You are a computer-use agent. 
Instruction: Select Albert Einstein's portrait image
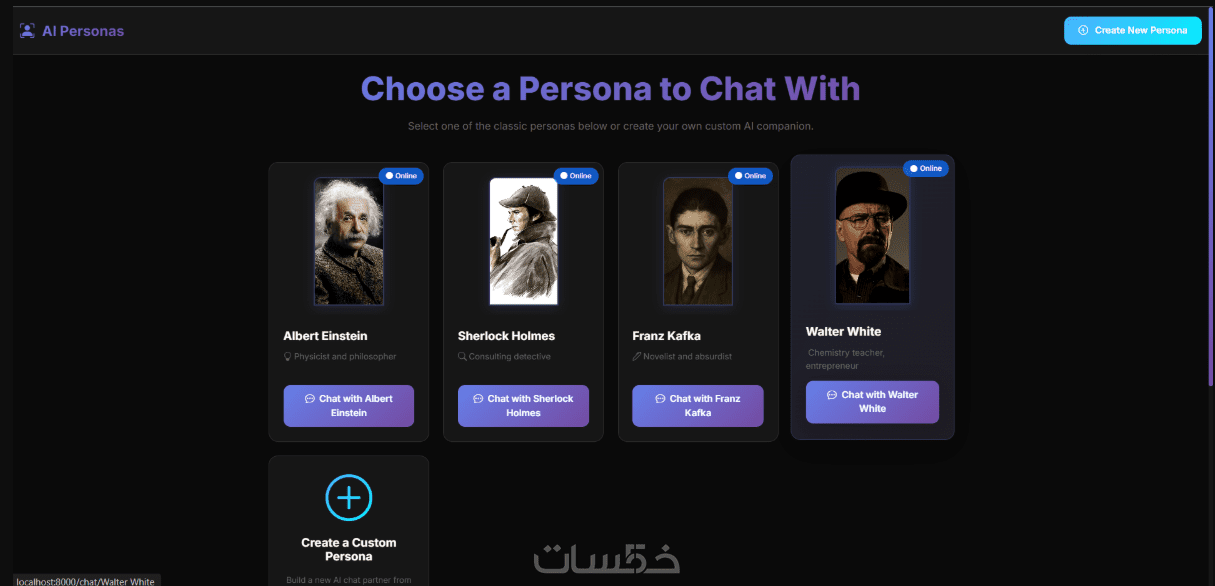pyautogui.click(x=349, y=241)
